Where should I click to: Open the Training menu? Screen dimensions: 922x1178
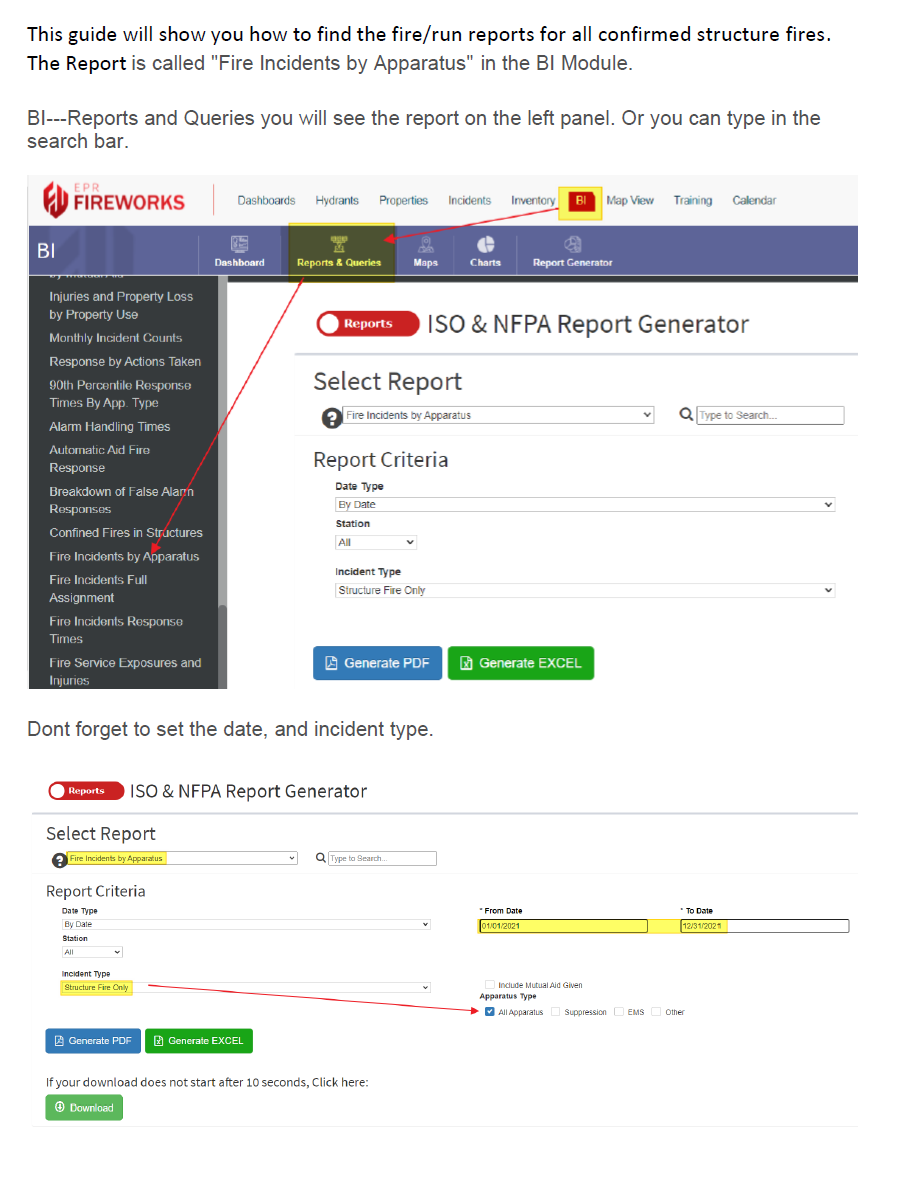coord(692,201)
